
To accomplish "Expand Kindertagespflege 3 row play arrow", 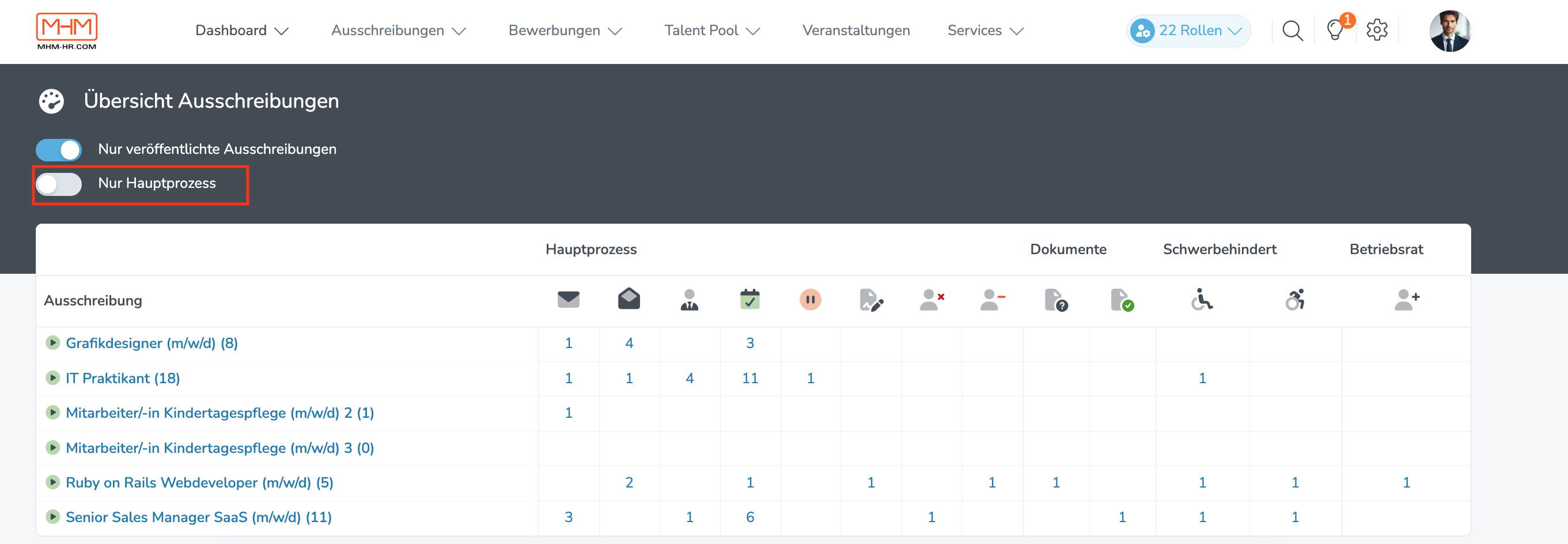I will coord(52,448).
